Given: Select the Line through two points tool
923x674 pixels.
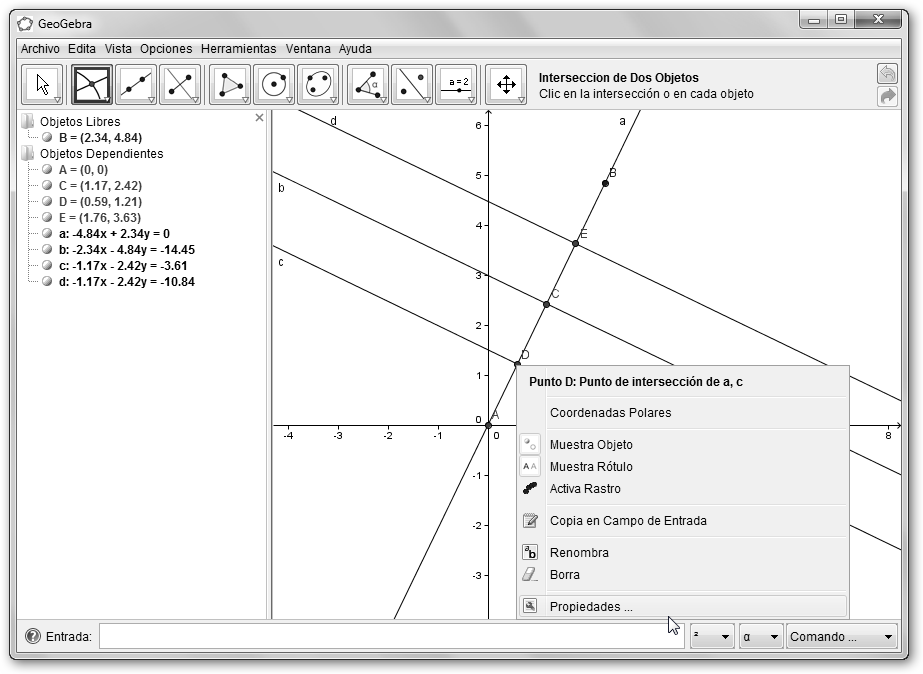Looking at the screenshot, I should tap(135, 85).
